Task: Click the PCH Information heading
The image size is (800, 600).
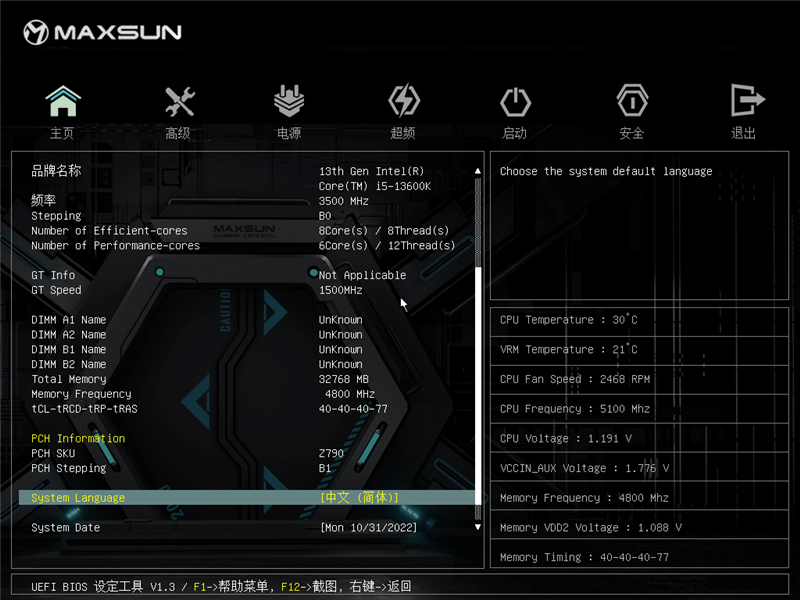Action: pos(78,439)
